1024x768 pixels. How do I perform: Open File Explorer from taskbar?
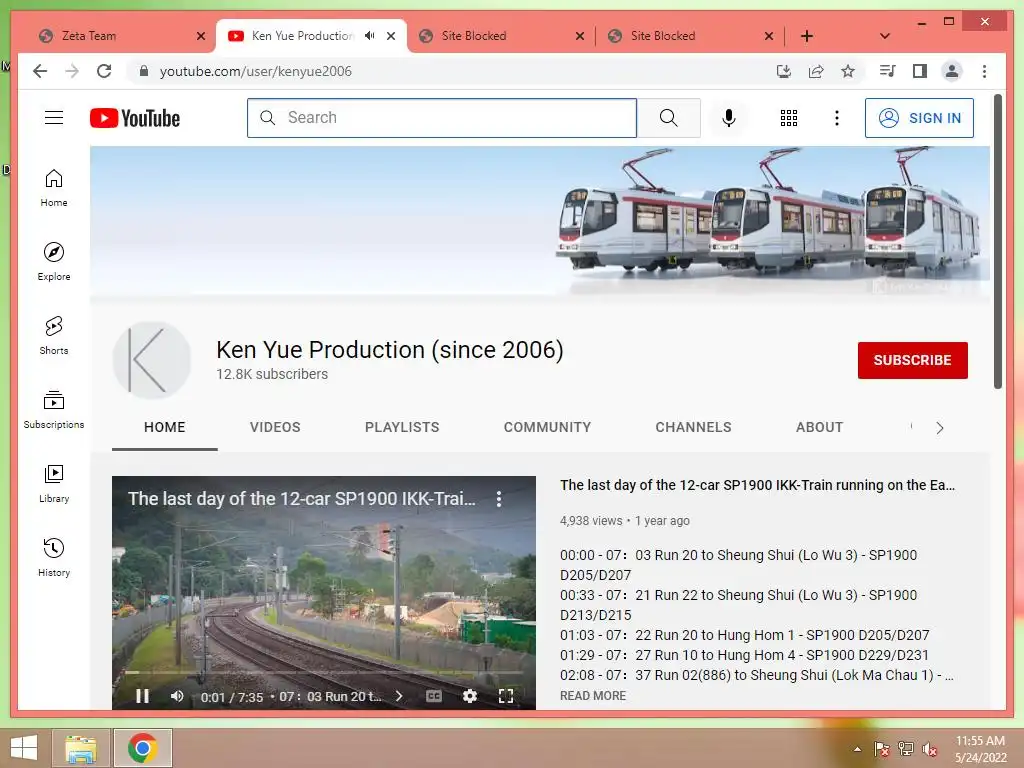click(81, 748)
